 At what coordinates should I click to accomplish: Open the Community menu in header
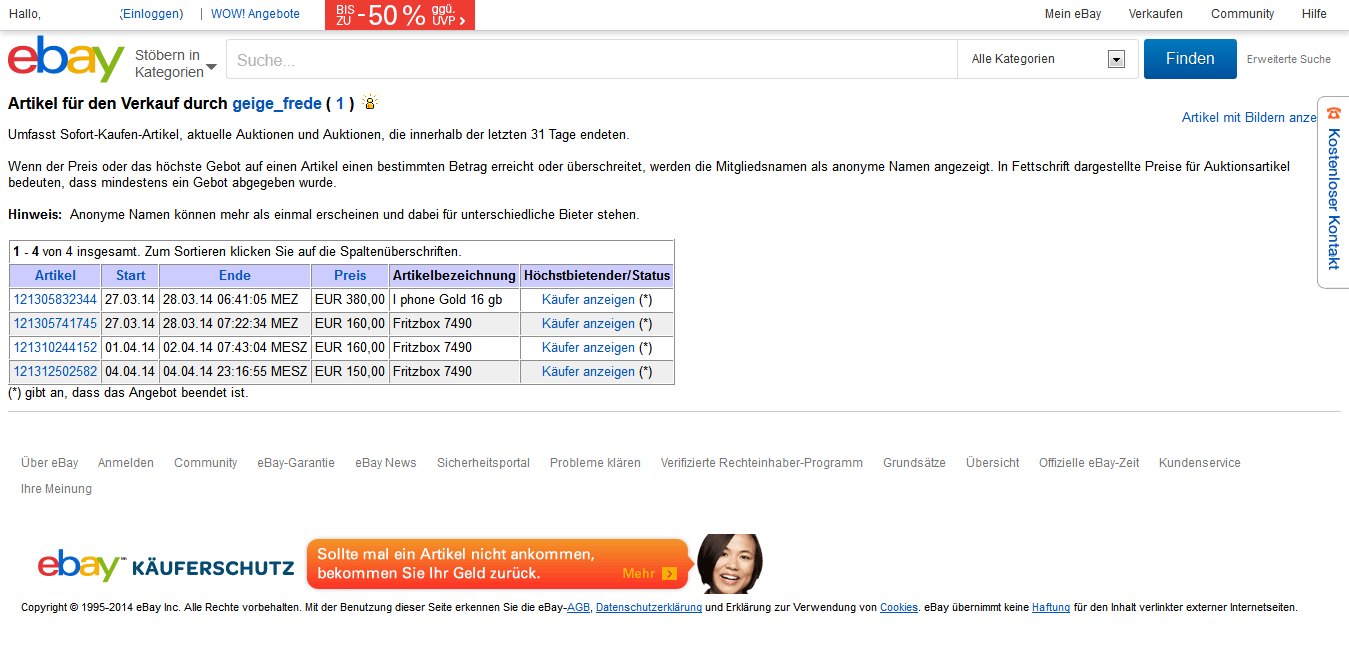1243,14
